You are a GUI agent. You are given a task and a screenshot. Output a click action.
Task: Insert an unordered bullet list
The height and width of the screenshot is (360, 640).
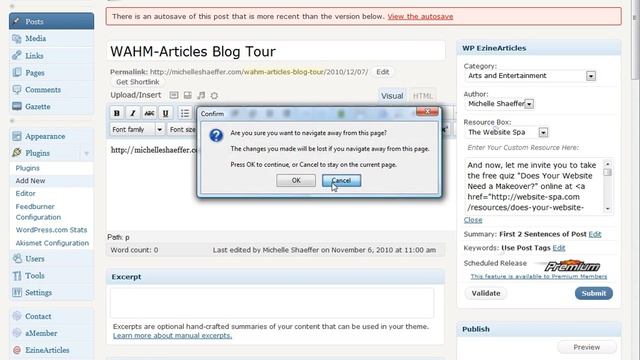coord(185,113)
